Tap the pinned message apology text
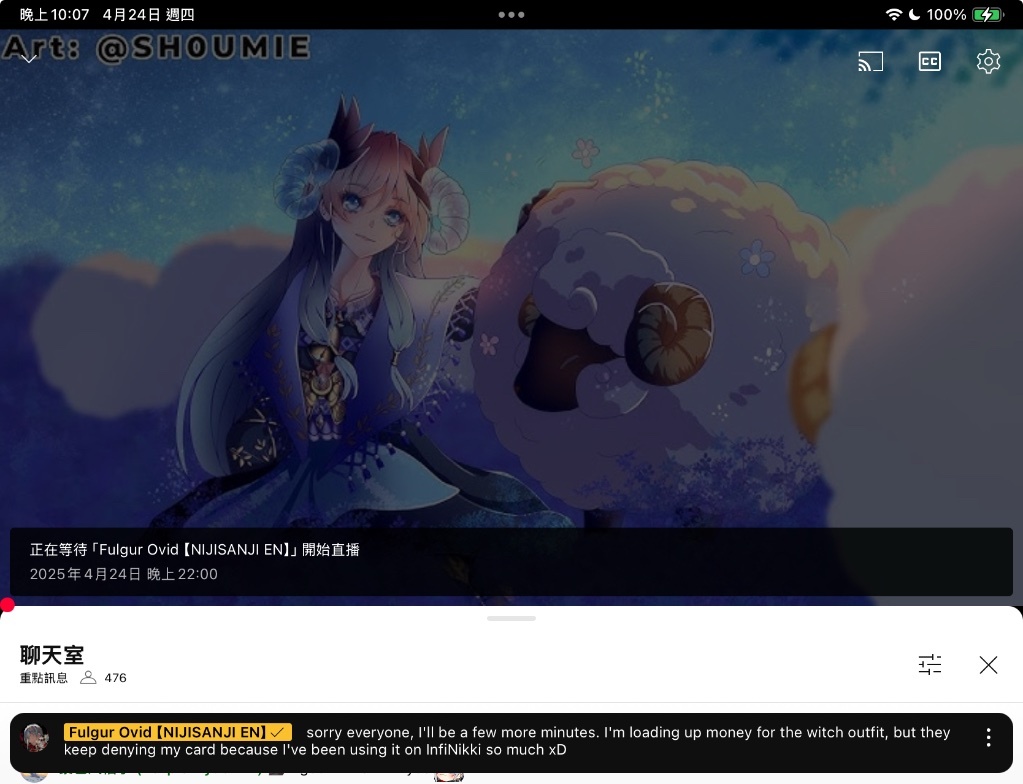The width and height of the screenshot is (1023, 784). (507, 741)
